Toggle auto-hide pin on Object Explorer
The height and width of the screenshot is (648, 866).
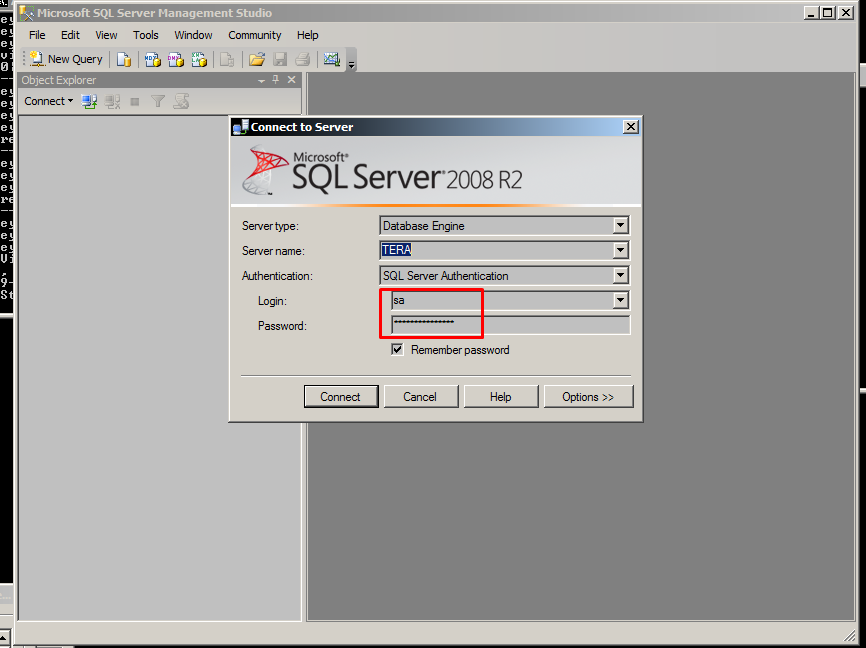[276, 80]
